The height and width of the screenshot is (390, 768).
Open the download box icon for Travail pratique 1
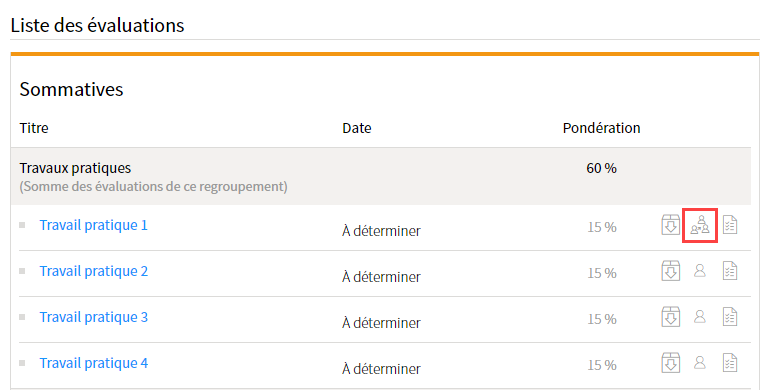tap(671, 225)
